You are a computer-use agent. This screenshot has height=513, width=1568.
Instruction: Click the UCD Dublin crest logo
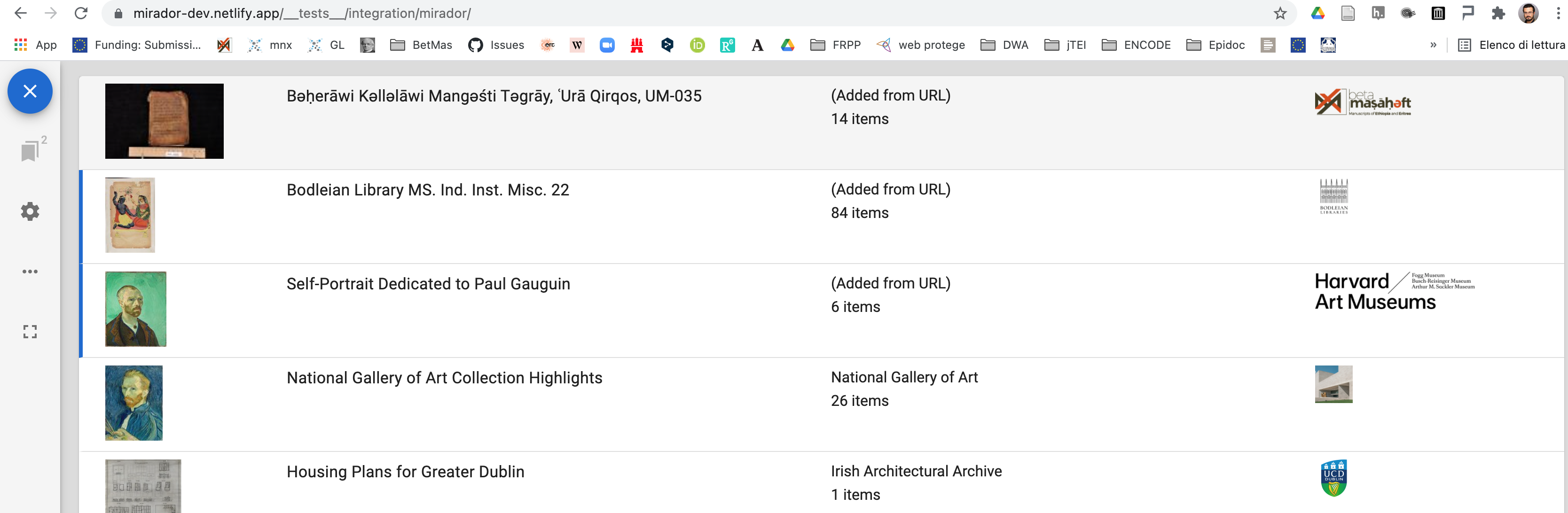(1333, 478)
